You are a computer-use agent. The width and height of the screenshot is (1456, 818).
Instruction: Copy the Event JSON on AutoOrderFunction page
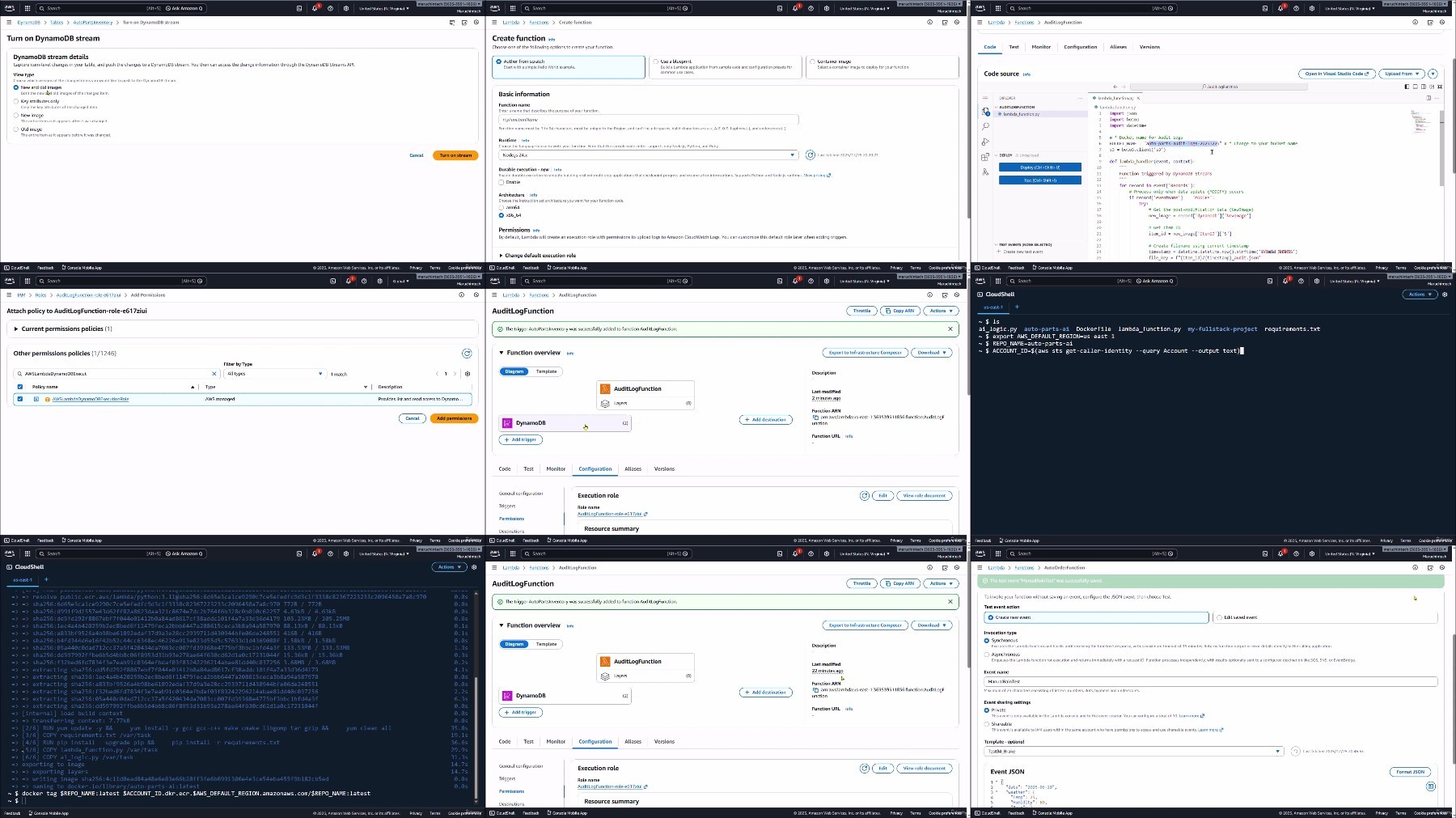point(1430,786)
